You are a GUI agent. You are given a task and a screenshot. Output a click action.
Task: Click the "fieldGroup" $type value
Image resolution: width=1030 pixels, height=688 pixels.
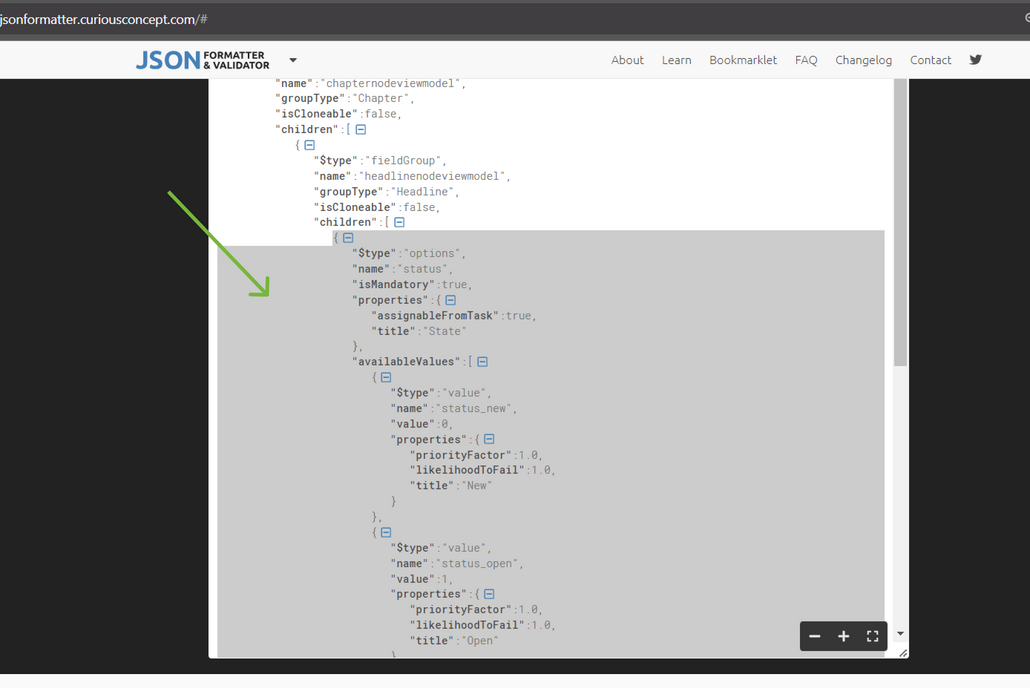[405, 160]
